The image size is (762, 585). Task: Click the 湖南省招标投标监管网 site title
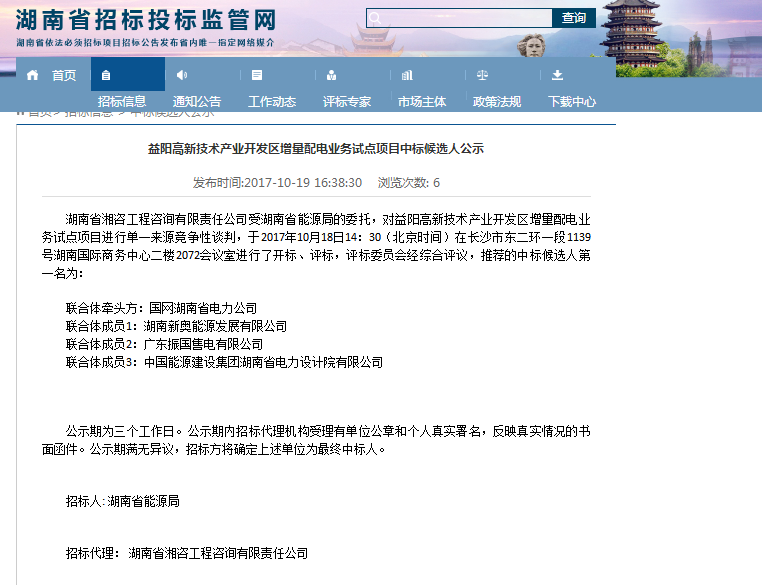click(x=146, y=20)
